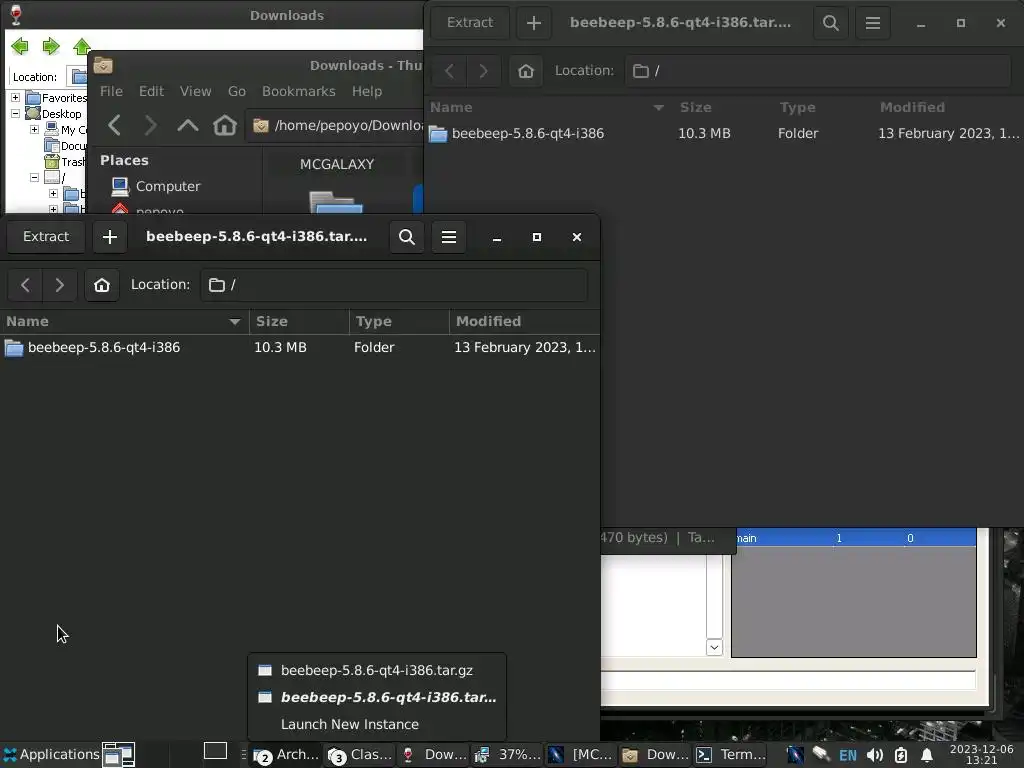Open hamburger menu in the background archive window
Viewport: 1024px width, 768px height.
pos(872,23)
